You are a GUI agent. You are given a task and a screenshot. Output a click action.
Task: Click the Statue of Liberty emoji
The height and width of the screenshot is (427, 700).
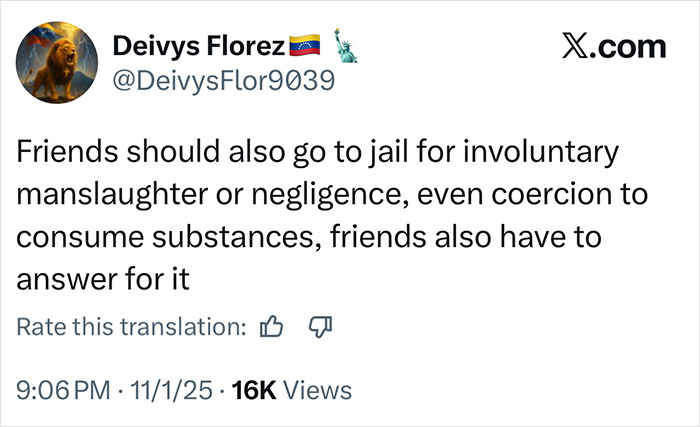point(336,45)
